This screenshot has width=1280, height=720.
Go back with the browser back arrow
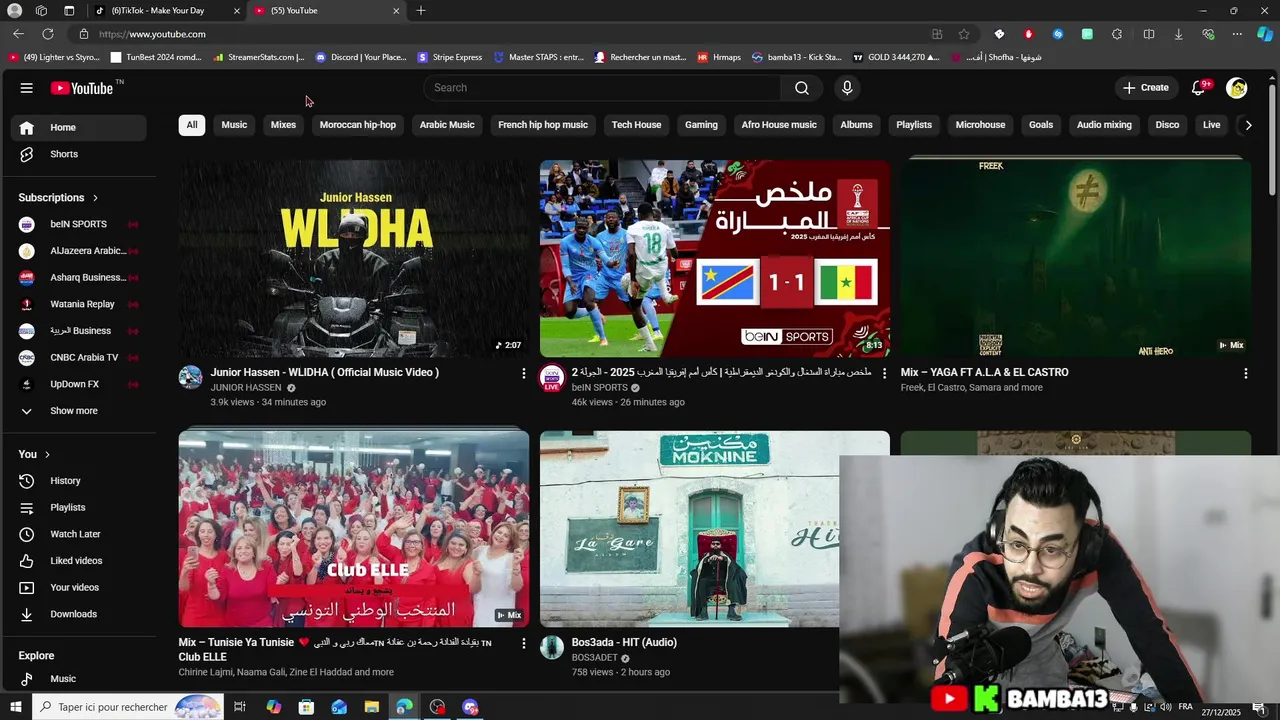click(18, 34)
